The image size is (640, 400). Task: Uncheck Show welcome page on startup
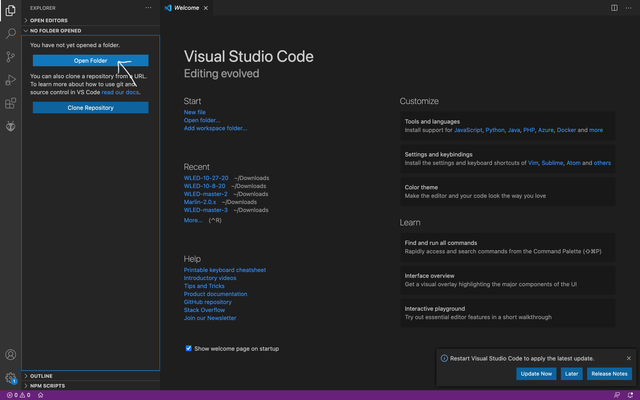click(189, 348)
